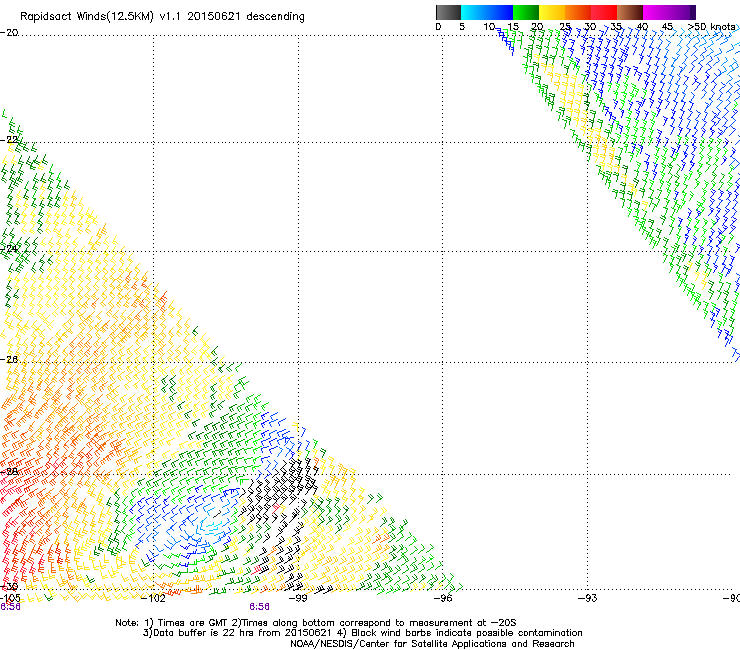Click the yellow 20–25 knots legend segment
The height and width of the screenshot is (650, 740).
[552, 12]
